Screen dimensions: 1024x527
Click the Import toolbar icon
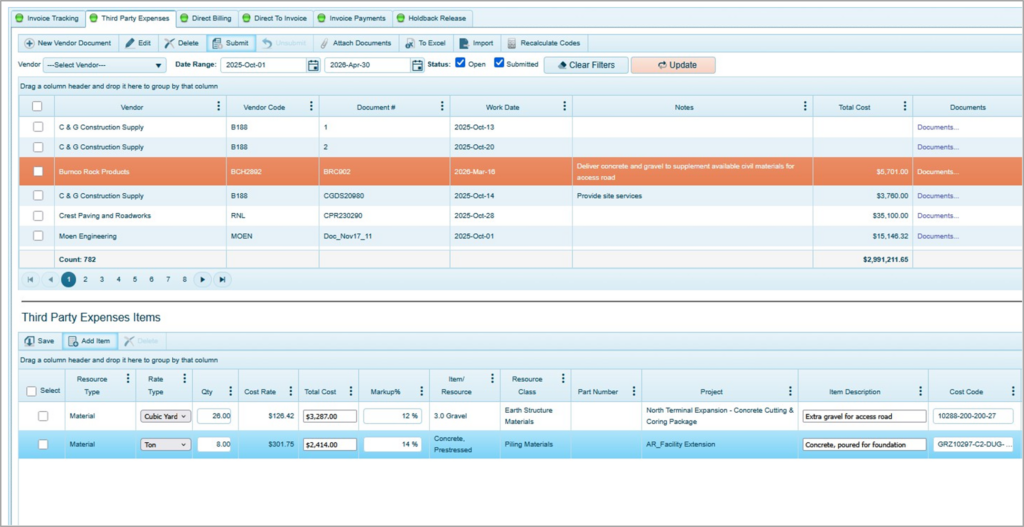[463, 43]
